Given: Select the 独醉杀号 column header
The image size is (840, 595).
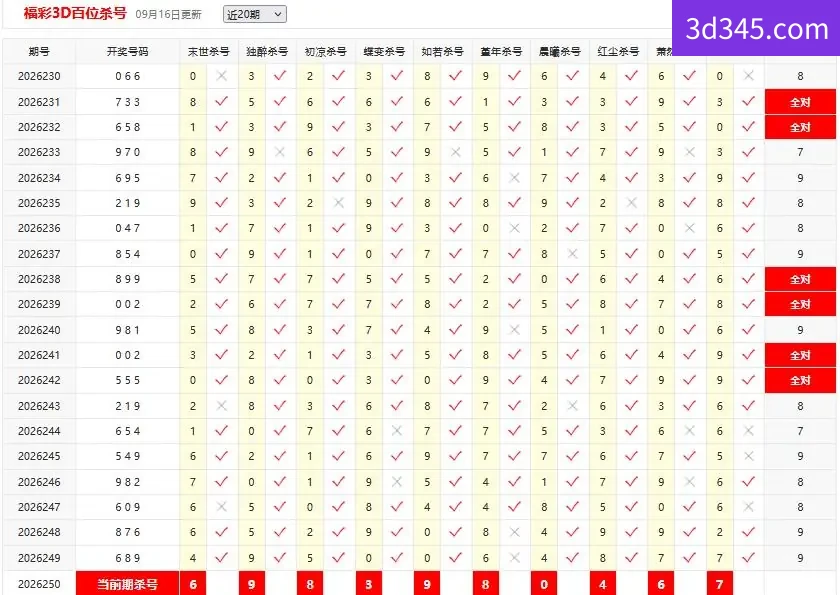Looking at the screenshot, I should click(x=267, y=51).
